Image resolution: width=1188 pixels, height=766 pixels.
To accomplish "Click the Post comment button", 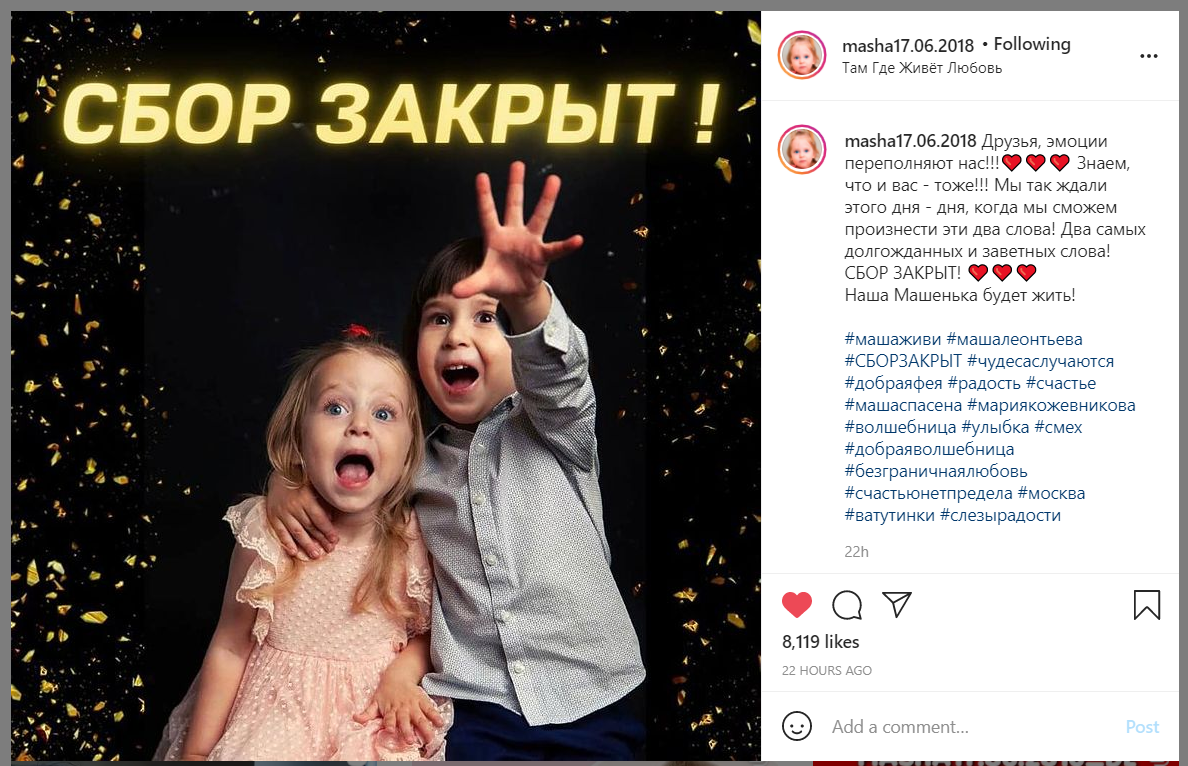I will click(1142, 727).
